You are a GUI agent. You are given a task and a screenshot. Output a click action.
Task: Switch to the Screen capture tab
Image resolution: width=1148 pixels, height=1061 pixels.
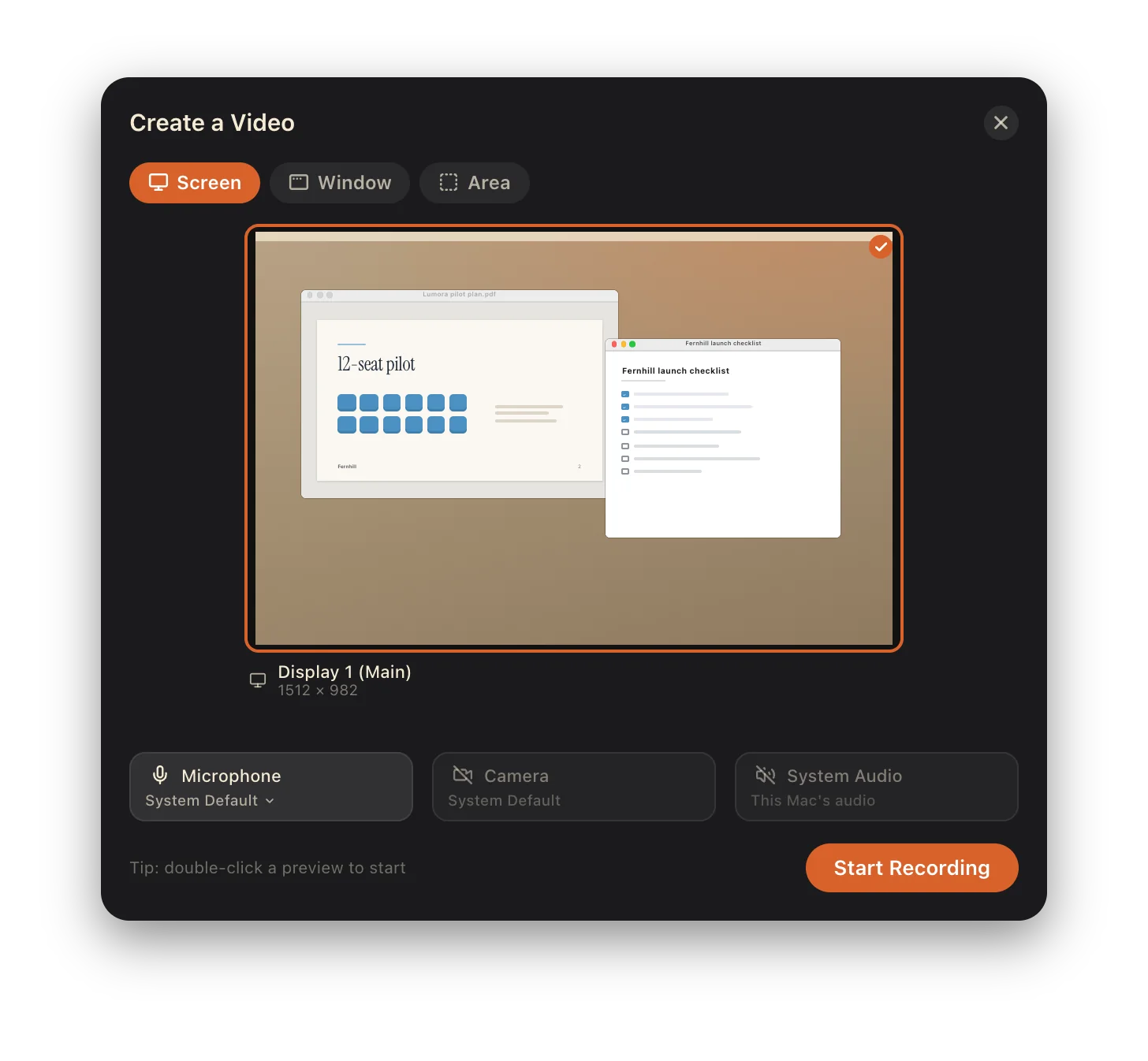195,183
